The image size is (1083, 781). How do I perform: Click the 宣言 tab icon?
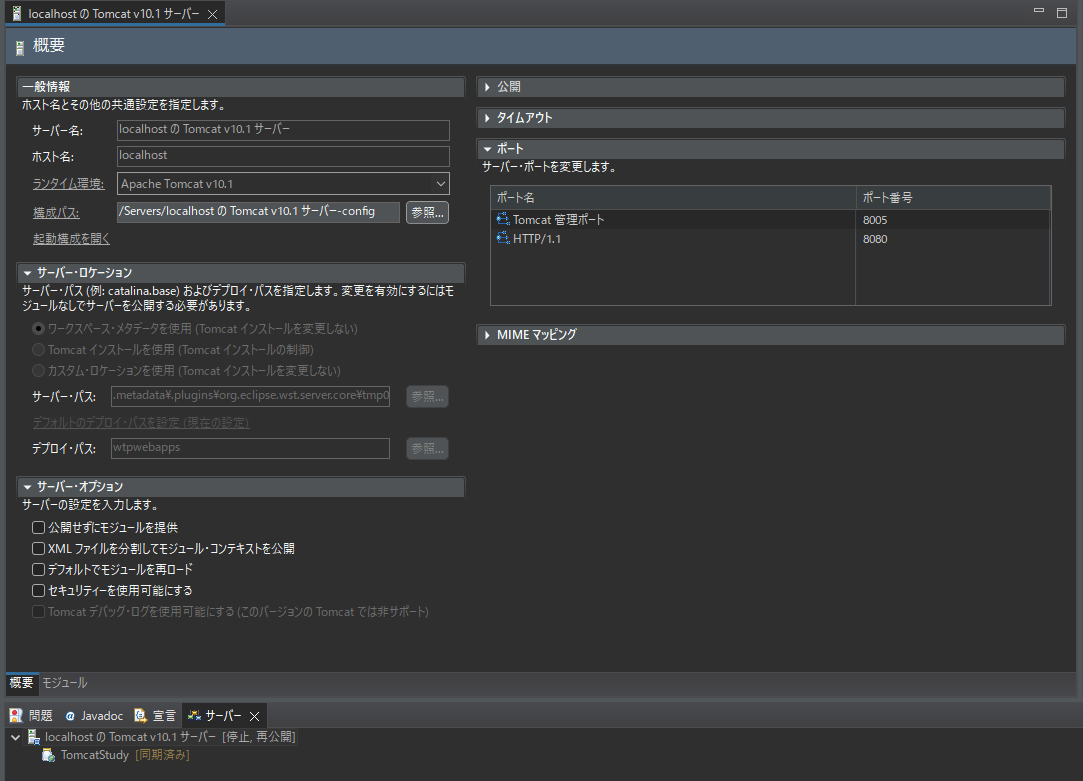[x=140, y=715]
